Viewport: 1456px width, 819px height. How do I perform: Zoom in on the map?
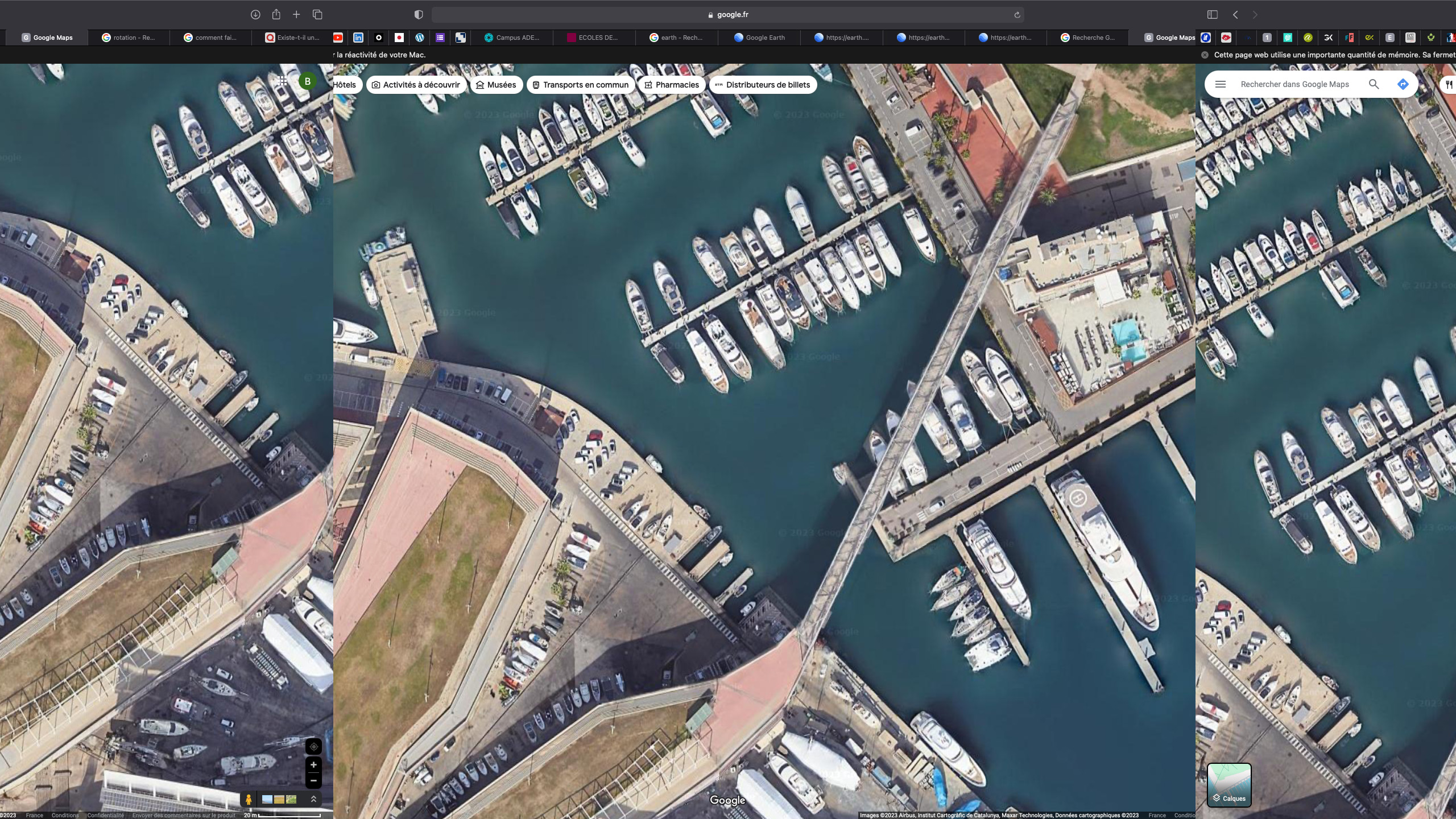point(313,765)
